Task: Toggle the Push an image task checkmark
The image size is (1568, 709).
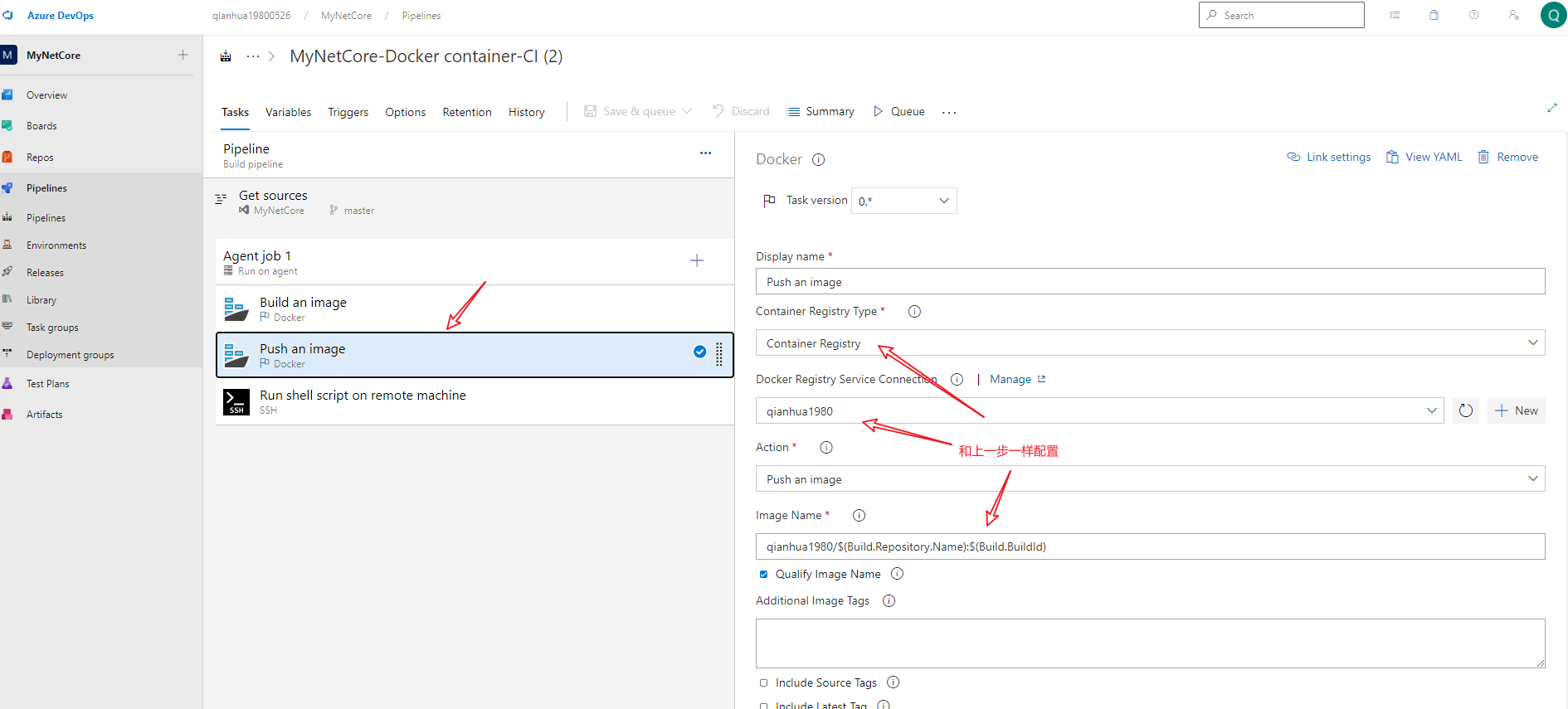Action: coord(699,352)
